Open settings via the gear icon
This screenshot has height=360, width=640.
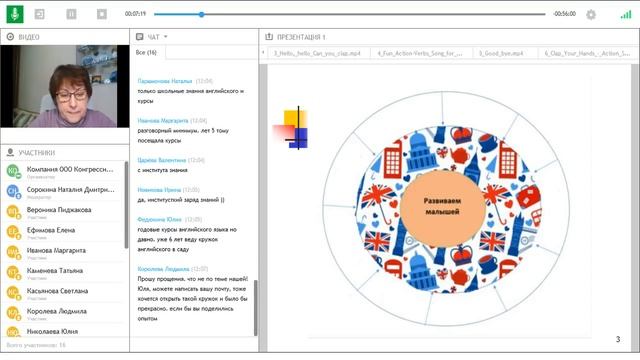coord(591,15)
